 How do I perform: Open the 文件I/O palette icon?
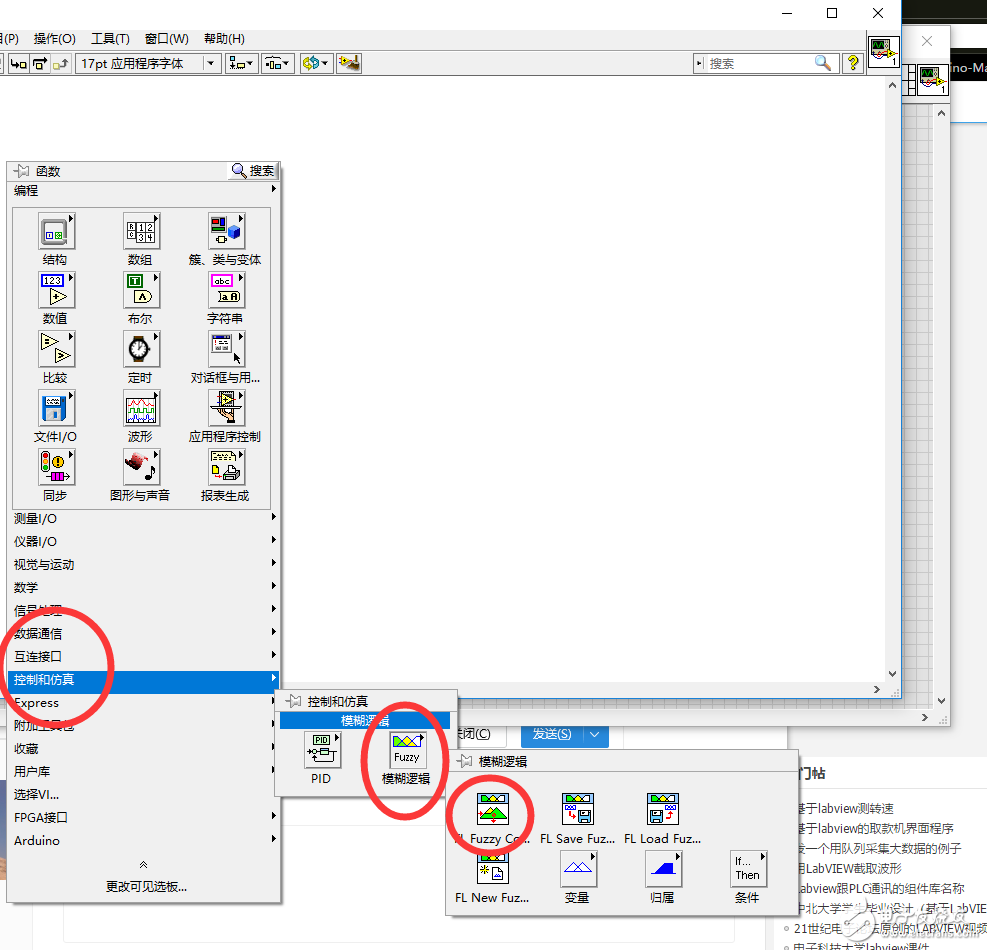tap(56, 409)
